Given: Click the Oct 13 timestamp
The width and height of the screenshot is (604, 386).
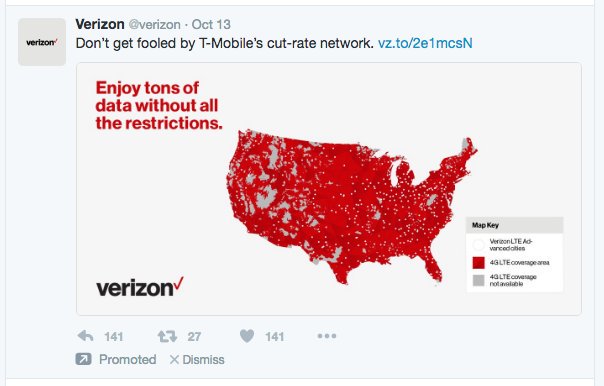Looking at the screenshot, I should click(211, 25).
